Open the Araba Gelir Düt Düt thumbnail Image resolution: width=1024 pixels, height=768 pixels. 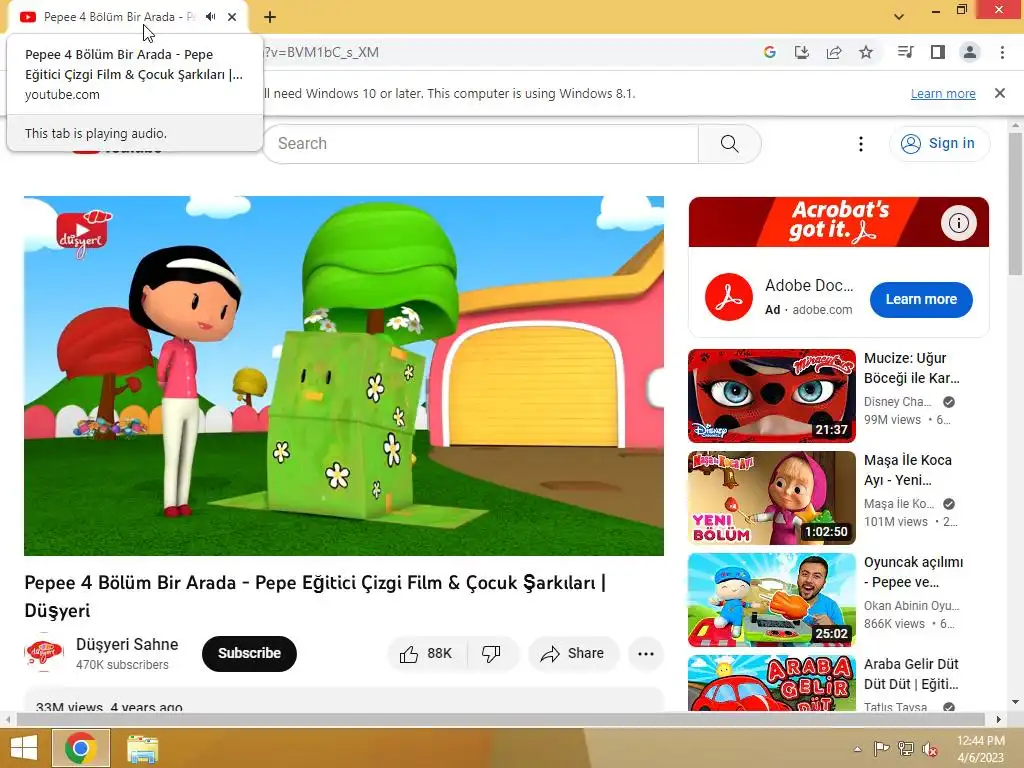pyautogui.click(x=772, y=683)
